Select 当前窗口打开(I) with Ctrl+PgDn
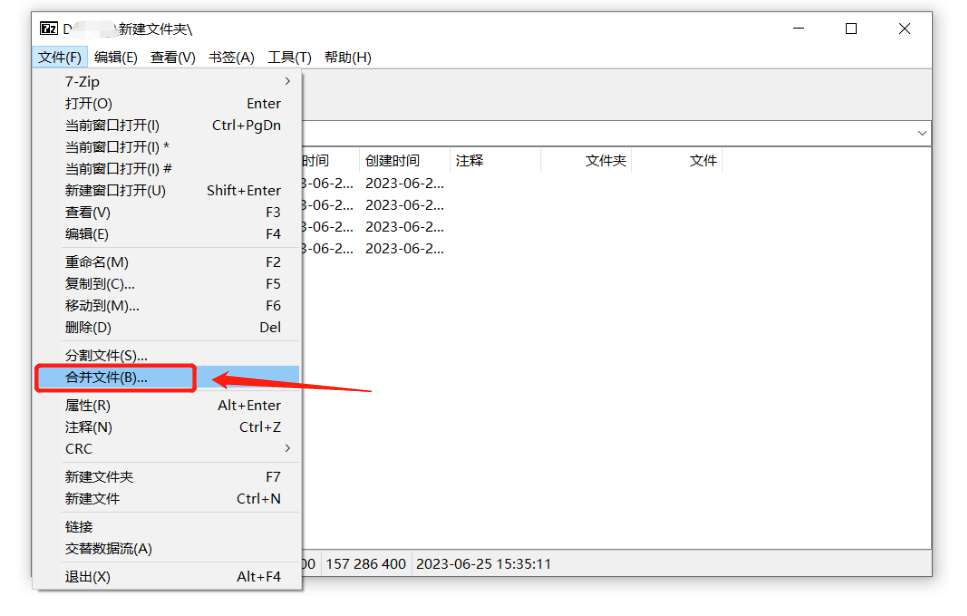 tap(168, 125)
